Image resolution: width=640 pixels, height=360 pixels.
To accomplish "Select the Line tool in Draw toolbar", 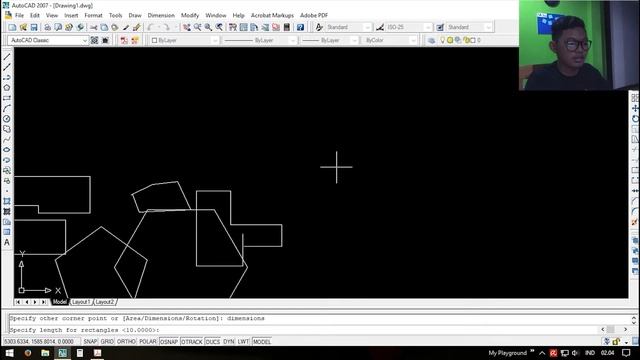I will click(7, 57).
